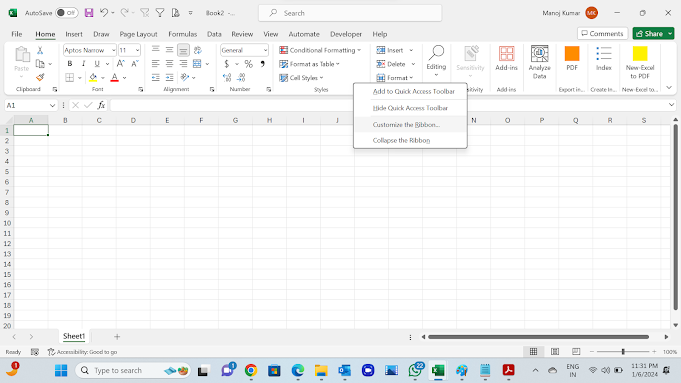Viewport: 681px width, 383px height.
Task: Open the Page Layout tab
Action: click(x=138, y=34)
